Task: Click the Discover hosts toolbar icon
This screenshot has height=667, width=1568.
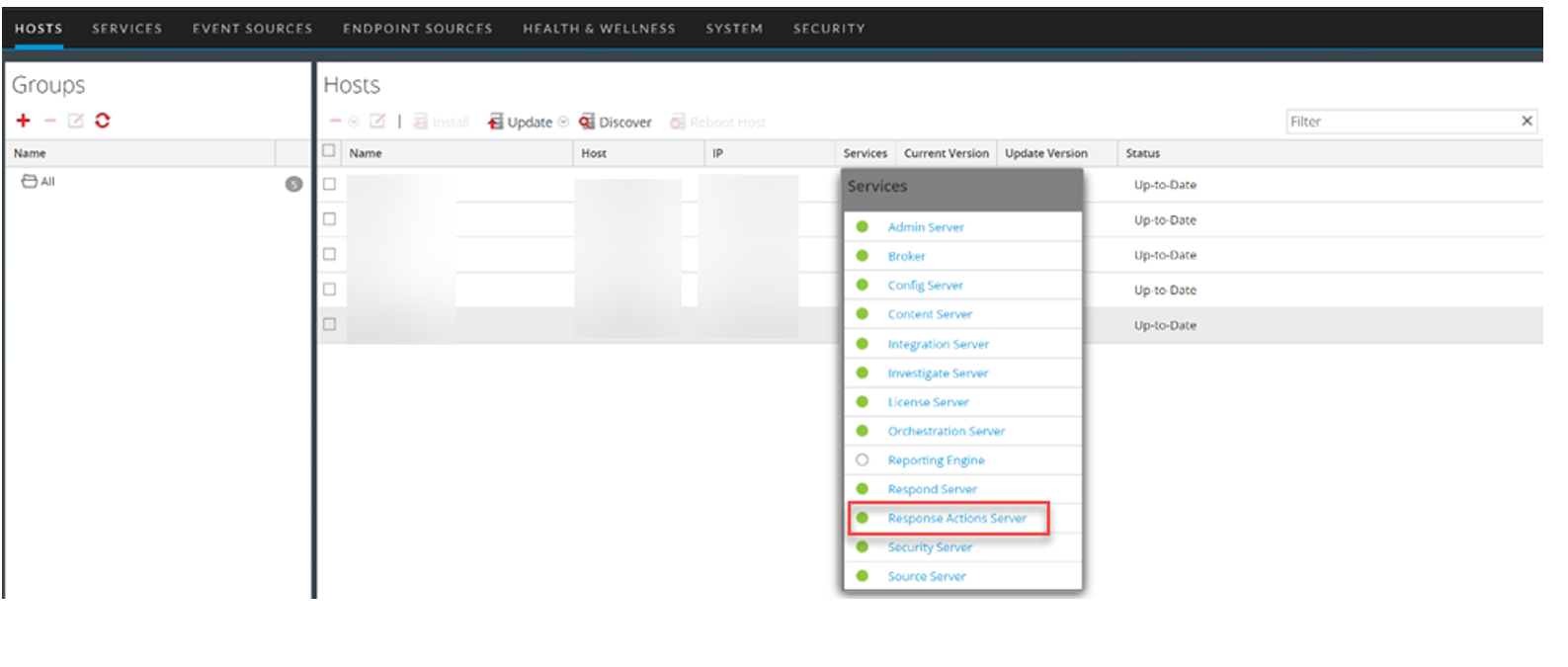Action: (587, 122)
